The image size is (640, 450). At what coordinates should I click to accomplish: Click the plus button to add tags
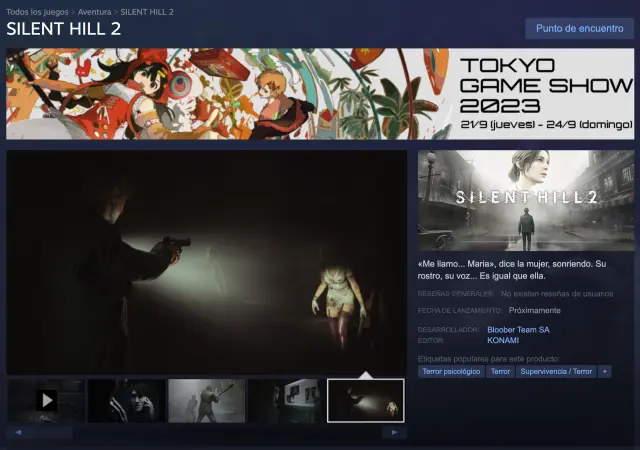click(604, 372)
